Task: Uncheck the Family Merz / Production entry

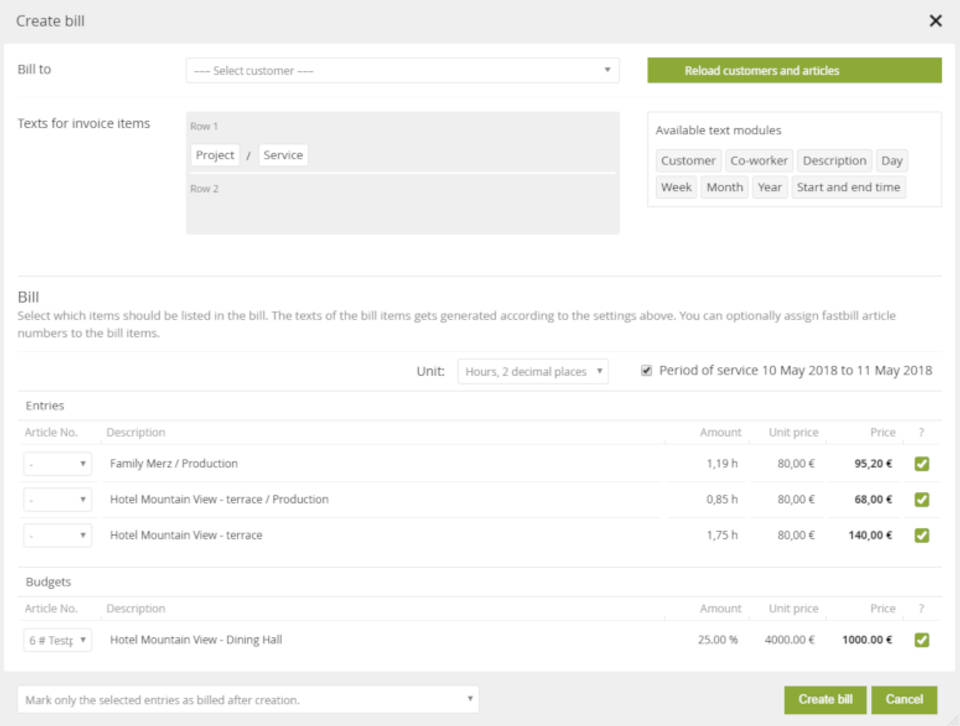Action: pyautogui.click(x=921, y=464)
